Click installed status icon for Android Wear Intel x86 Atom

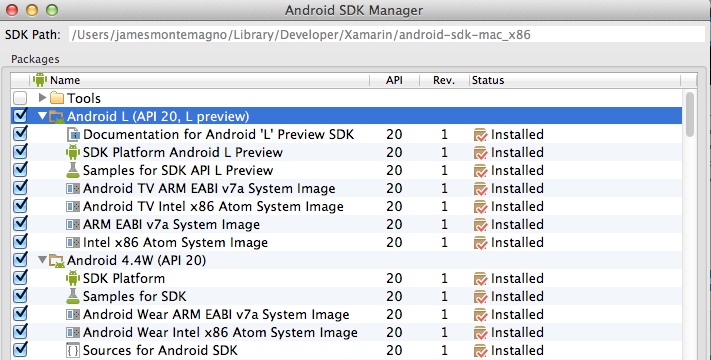480,333
